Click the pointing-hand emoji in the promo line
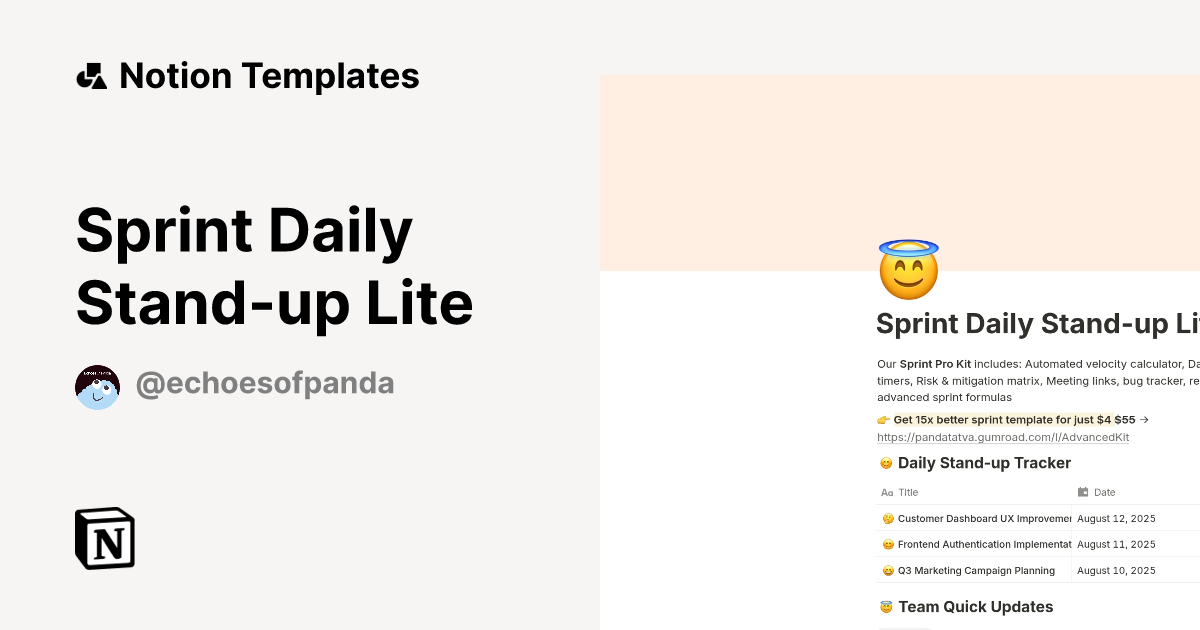This screenshot has height=630, width=1200. tap(884, 420)
